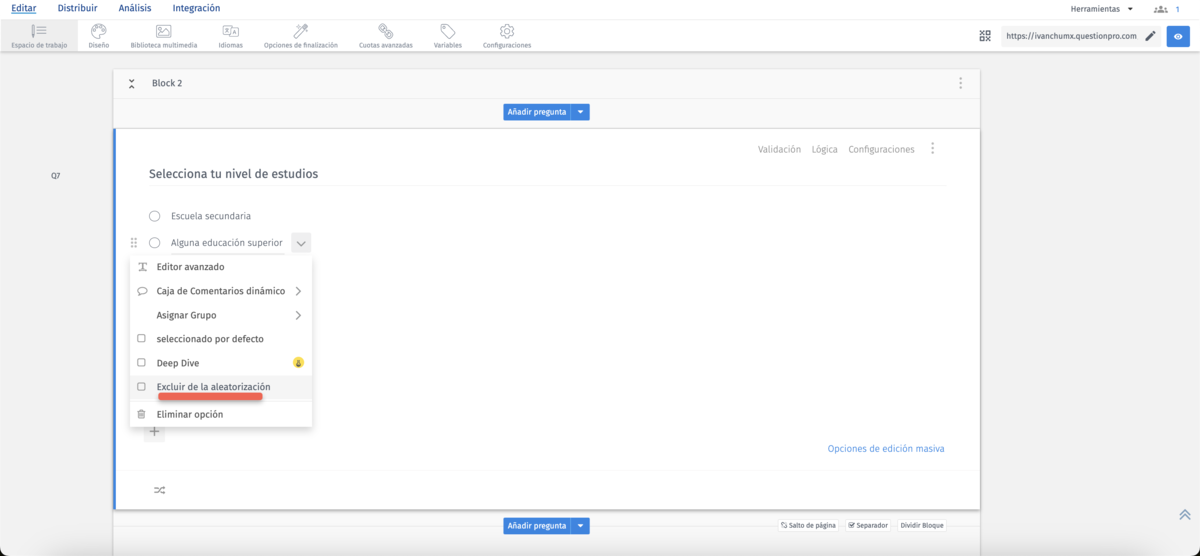Click the Editor avanzado text icon
The image size is (1200, 556).
coord(143,267)
